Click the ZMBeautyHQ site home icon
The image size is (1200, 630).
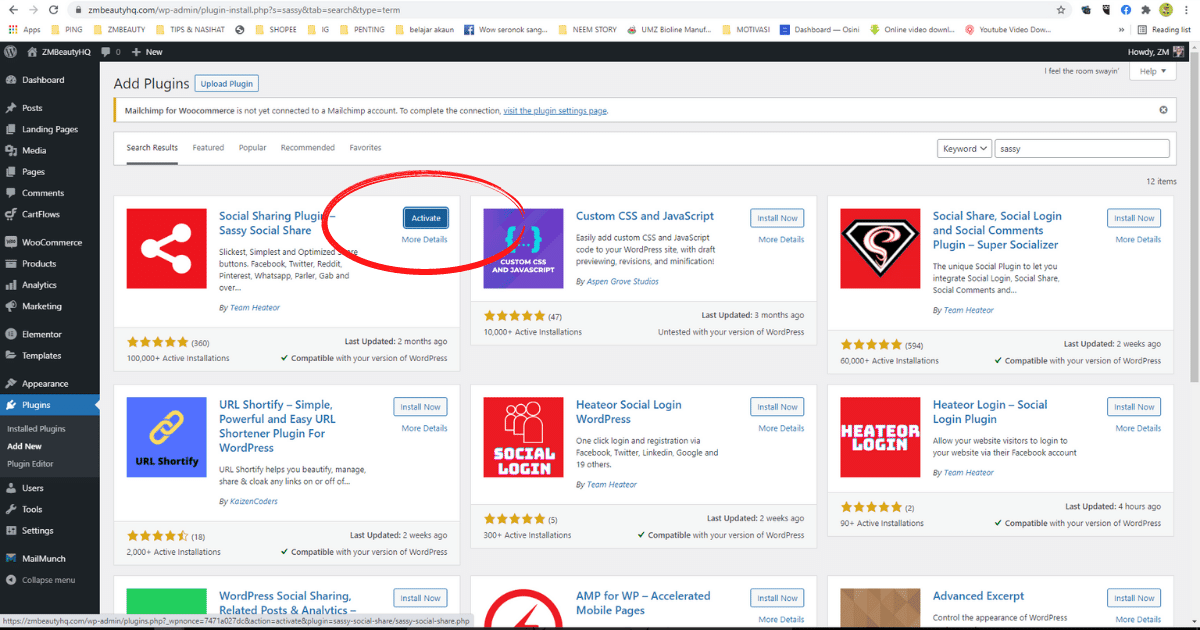[x=33, y=51]
